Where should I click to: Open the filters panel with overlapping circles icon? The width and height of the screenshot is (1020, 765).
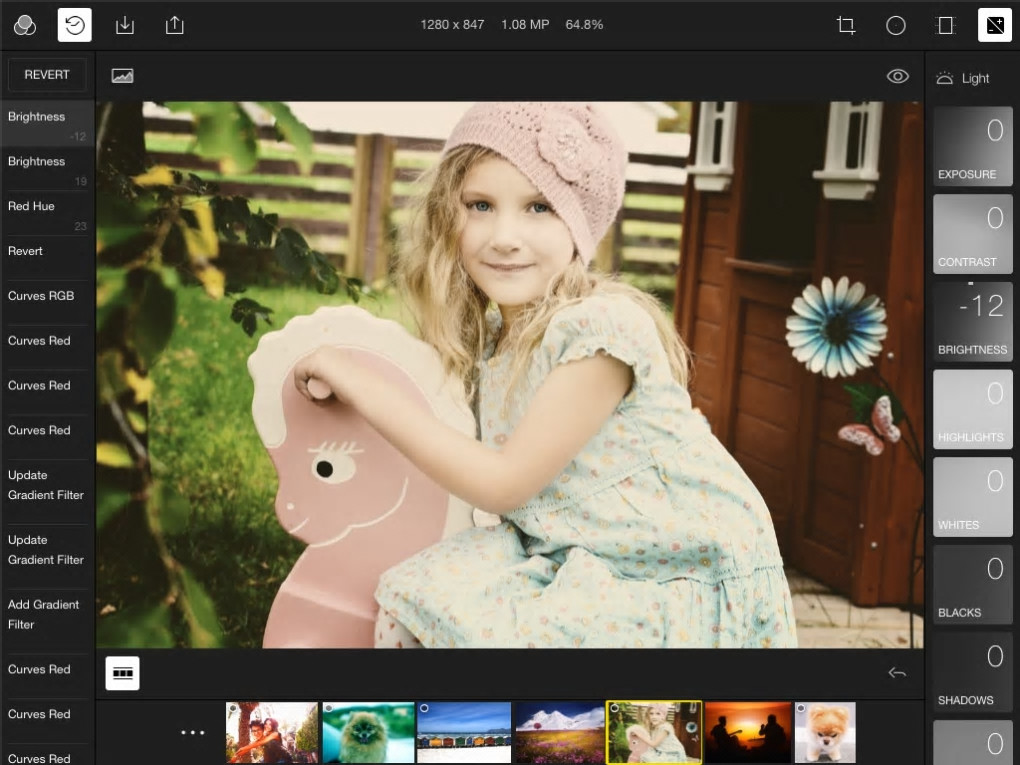(25, 25)
